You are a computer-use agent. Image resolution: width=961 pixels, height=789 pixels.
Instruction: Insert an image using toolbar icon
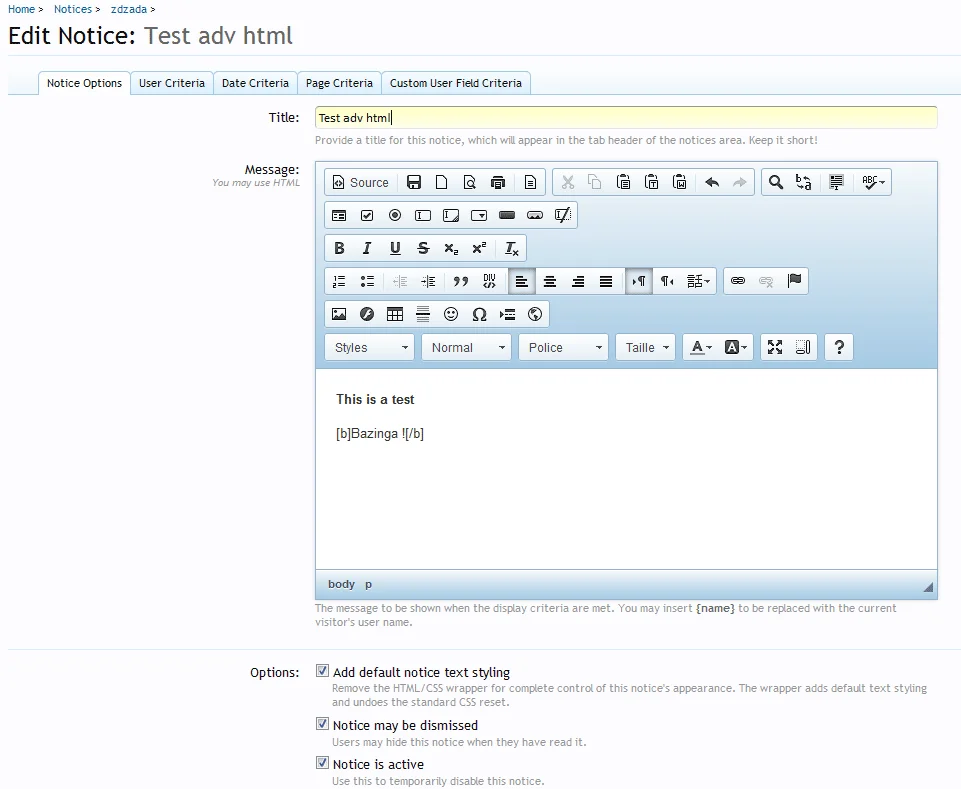(x=339, y=315)
